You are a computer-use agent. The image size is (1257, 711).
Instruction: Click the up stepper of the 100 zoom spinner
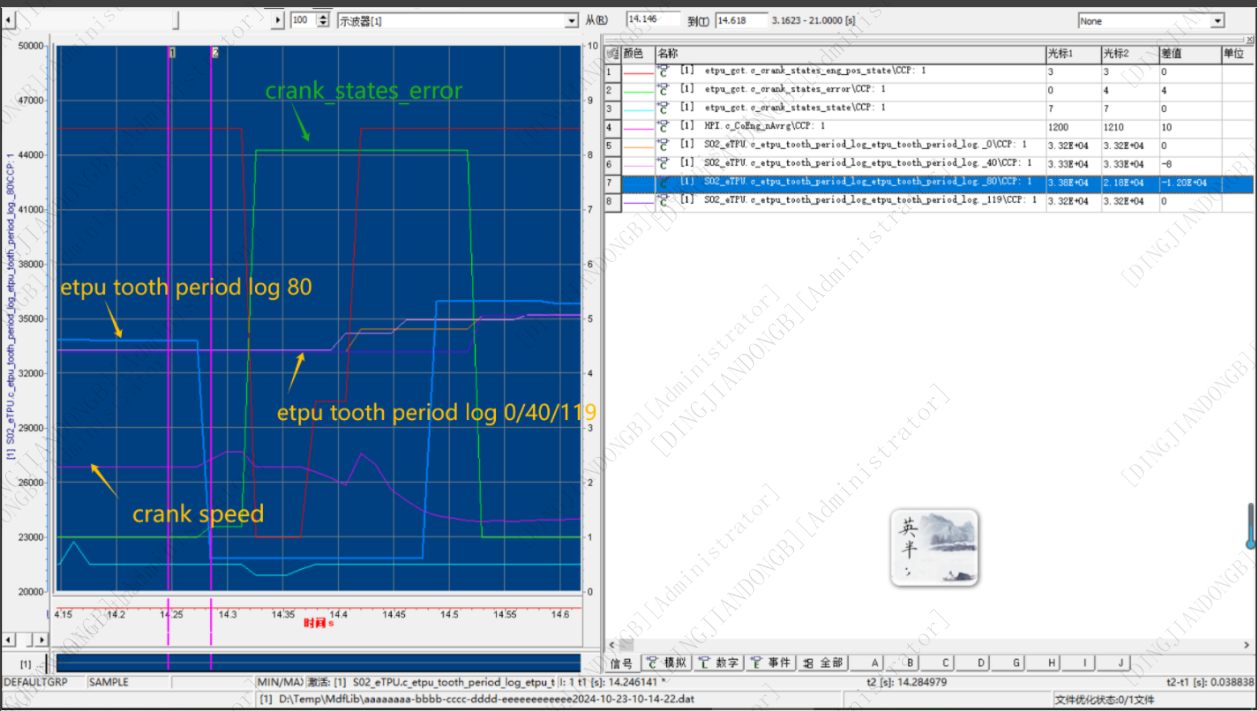[325, 14]
